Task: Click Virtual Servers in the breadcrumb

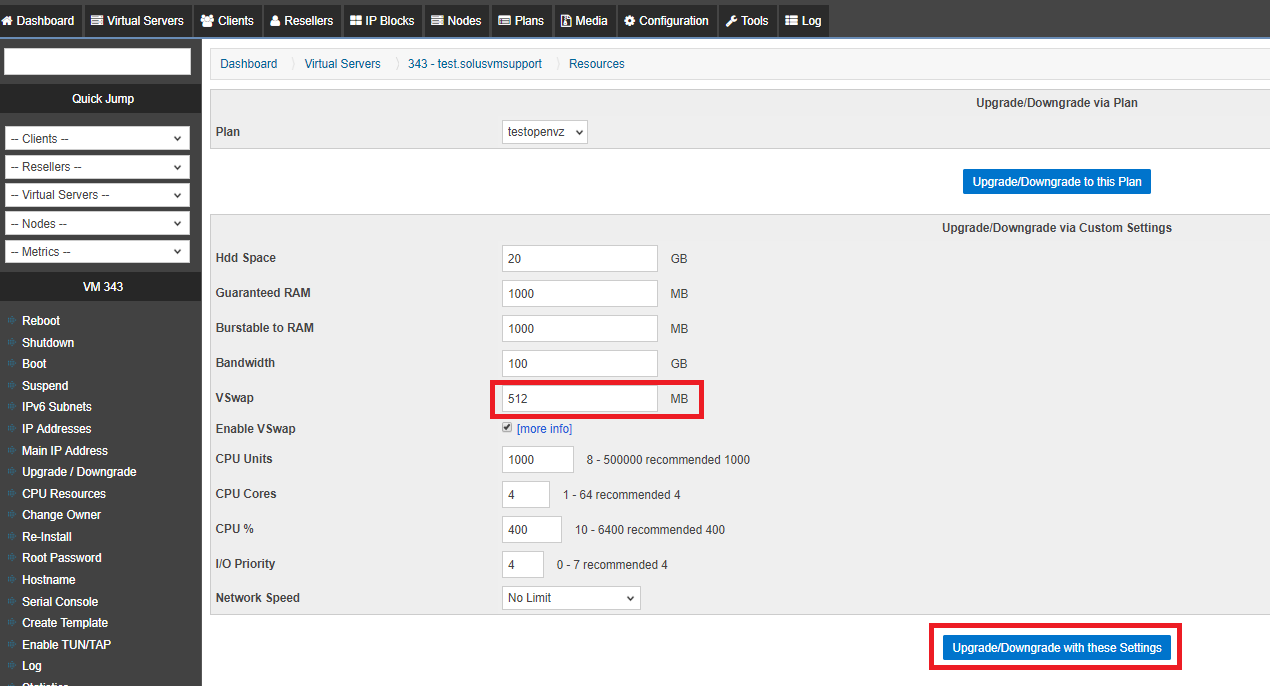Action: tap(342, 64)
